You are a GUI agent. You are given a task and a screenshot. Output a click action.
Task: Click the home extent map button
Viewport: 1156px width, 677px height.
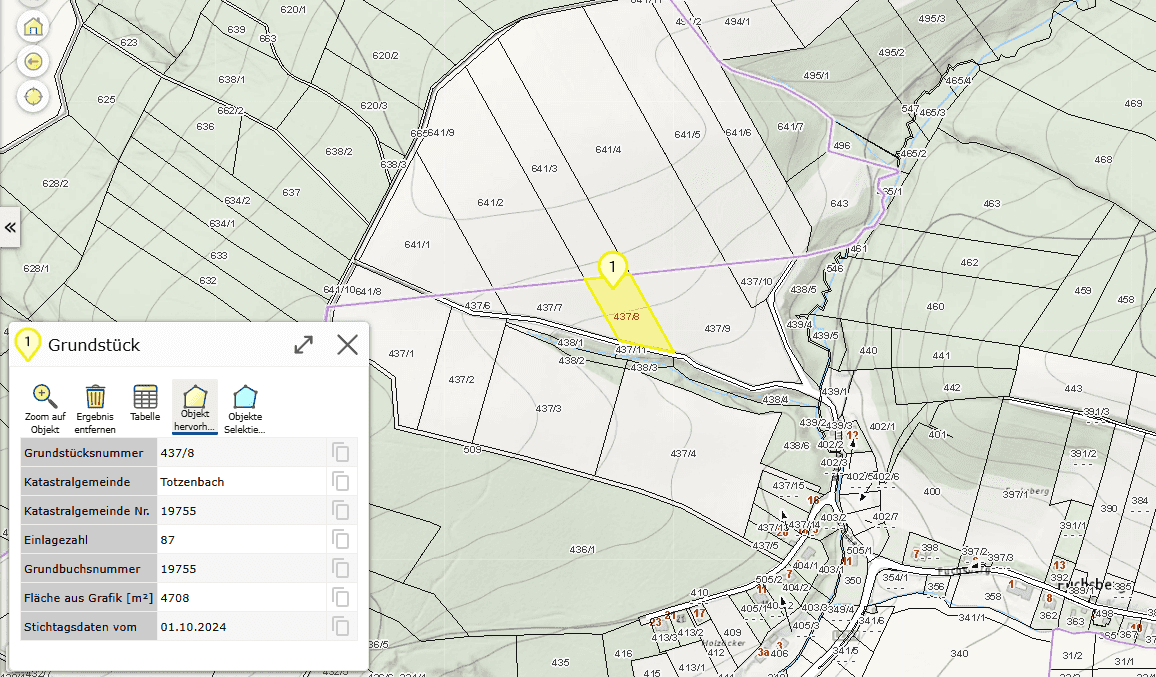33,26
